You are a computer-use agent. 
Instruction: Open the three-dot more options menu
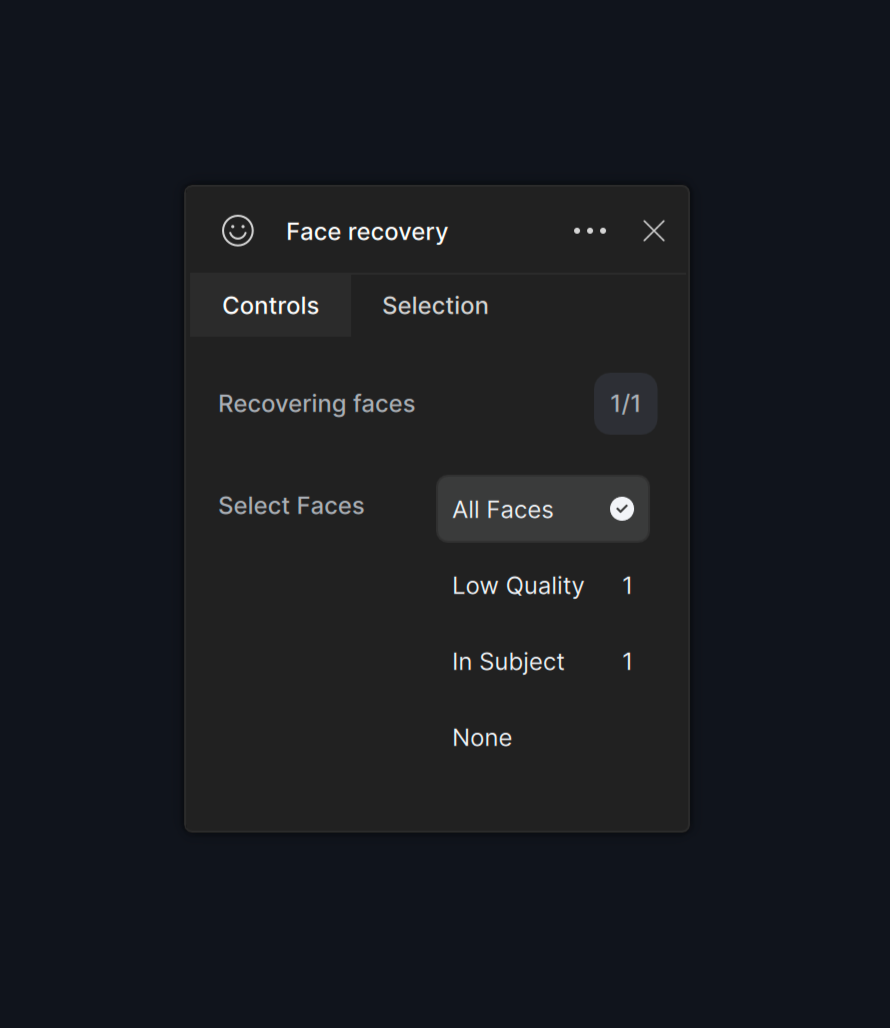pos(590,231)
